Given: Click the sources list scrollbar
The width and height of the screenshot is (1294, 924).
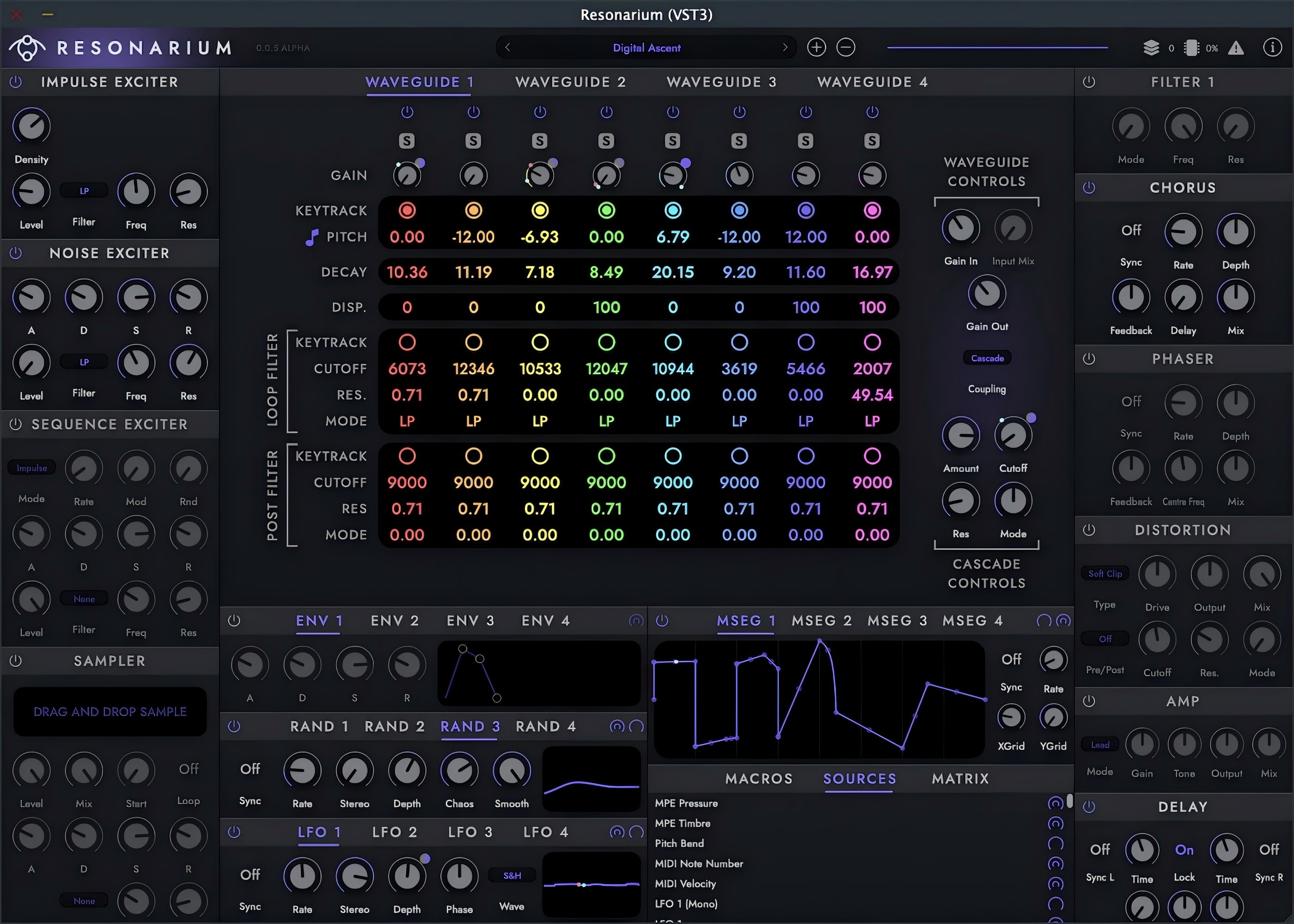Looking at the screenshot, I should tap(1070, 801).
